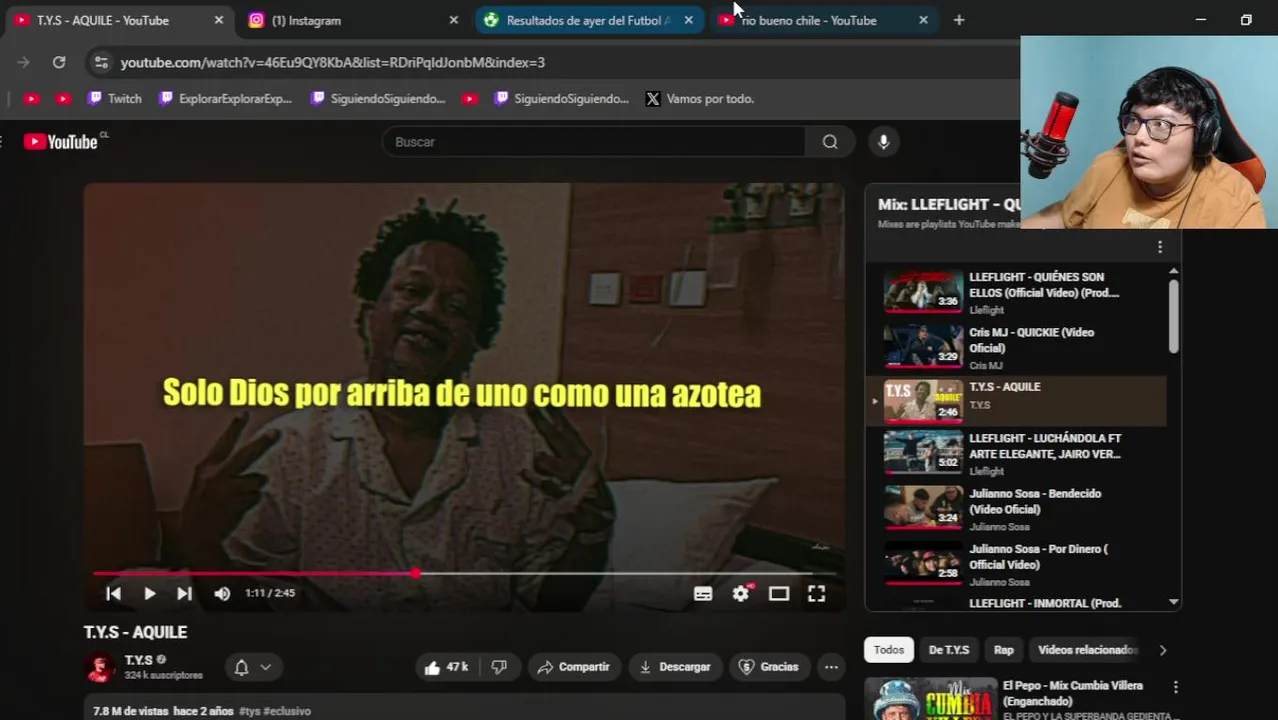Play Julianno Sosa - Bendecido from playlist
The image size is (1278, 720).
pos(1016,509)
